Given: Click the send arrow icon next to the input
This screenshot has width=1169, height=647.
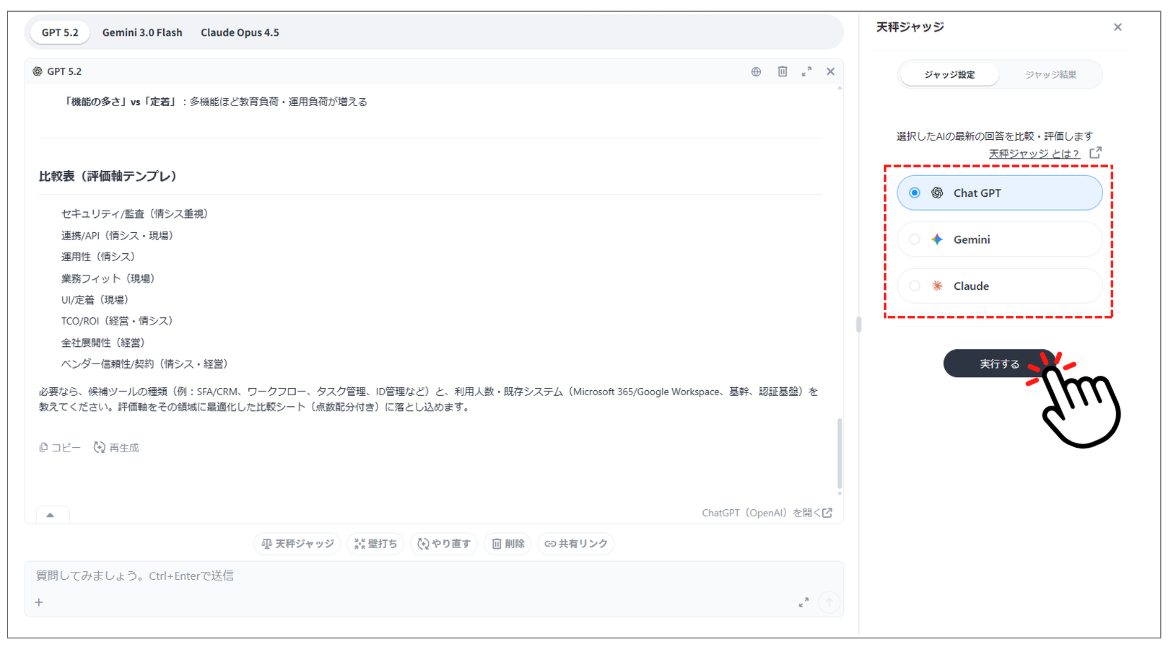Looking at the screenshot, I should point(829,602).
